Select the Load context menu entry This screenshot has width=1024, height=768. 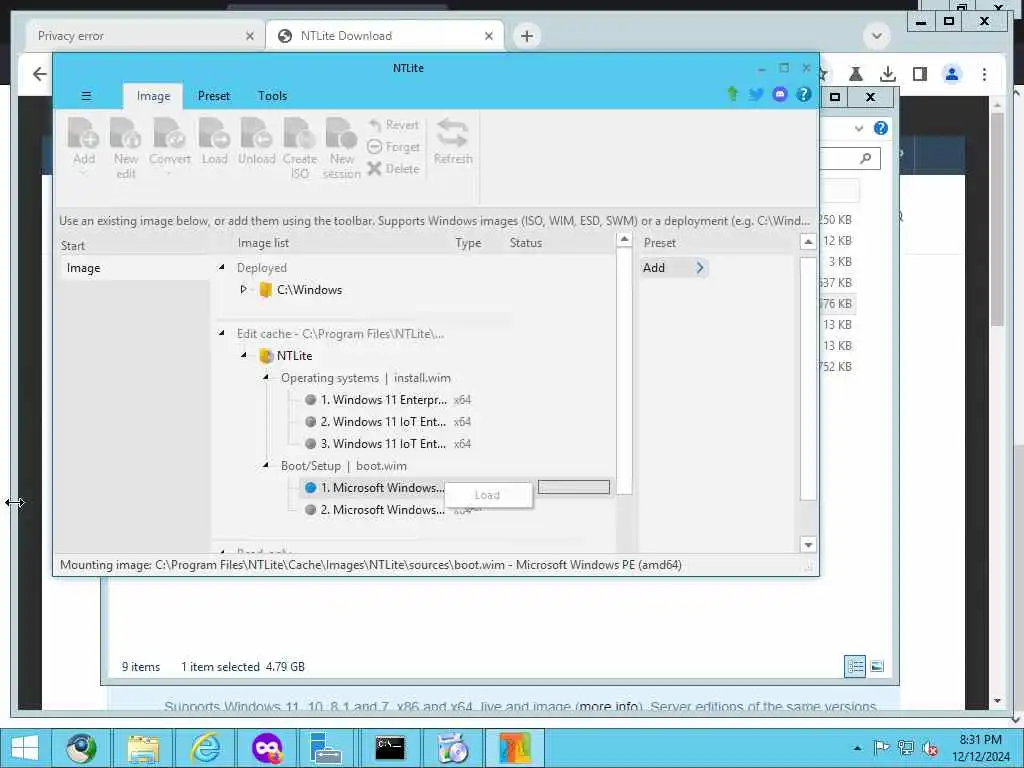tap(487, 495)
